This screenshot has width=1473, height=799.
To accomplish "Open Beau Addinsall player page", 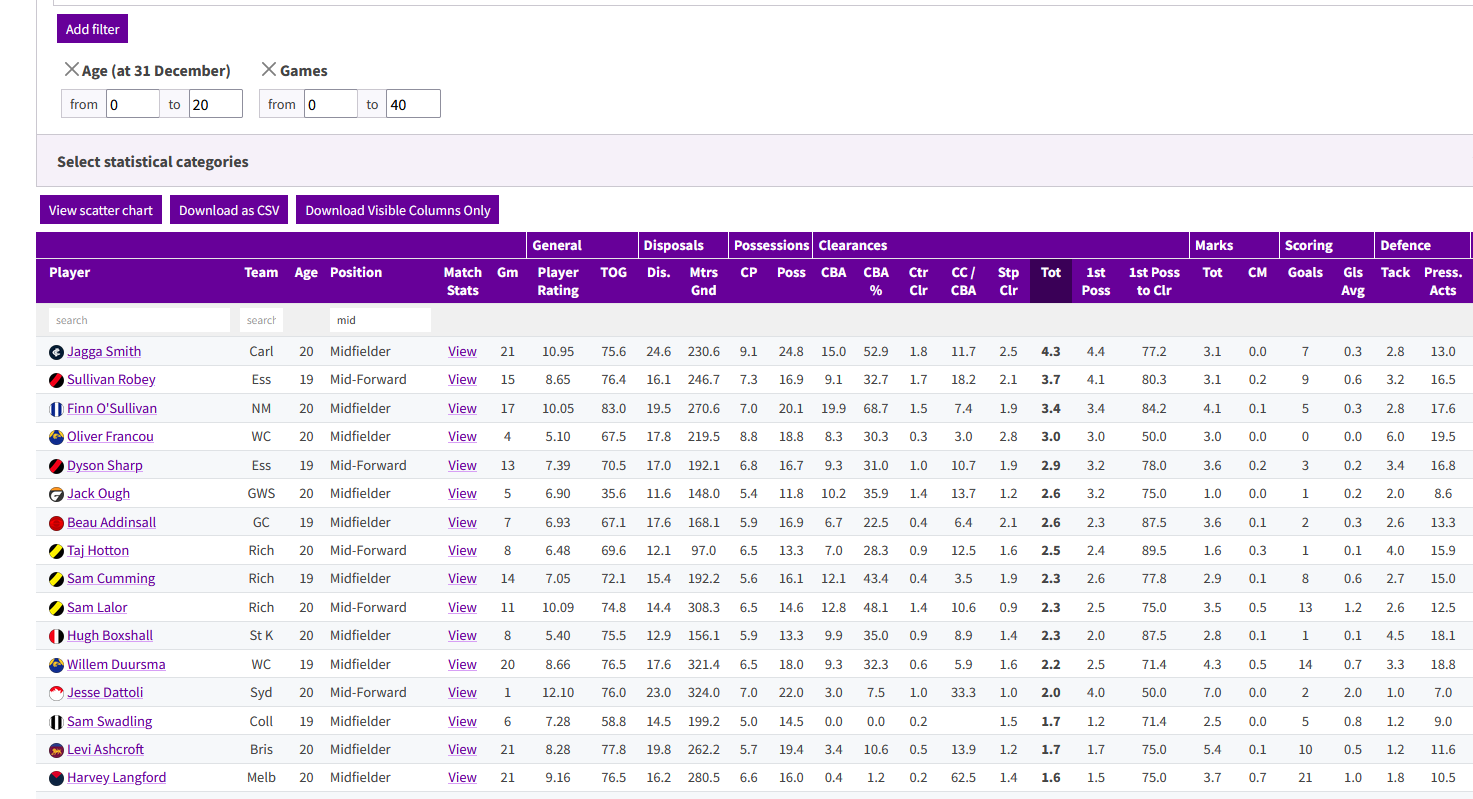I will coord(111,523).
